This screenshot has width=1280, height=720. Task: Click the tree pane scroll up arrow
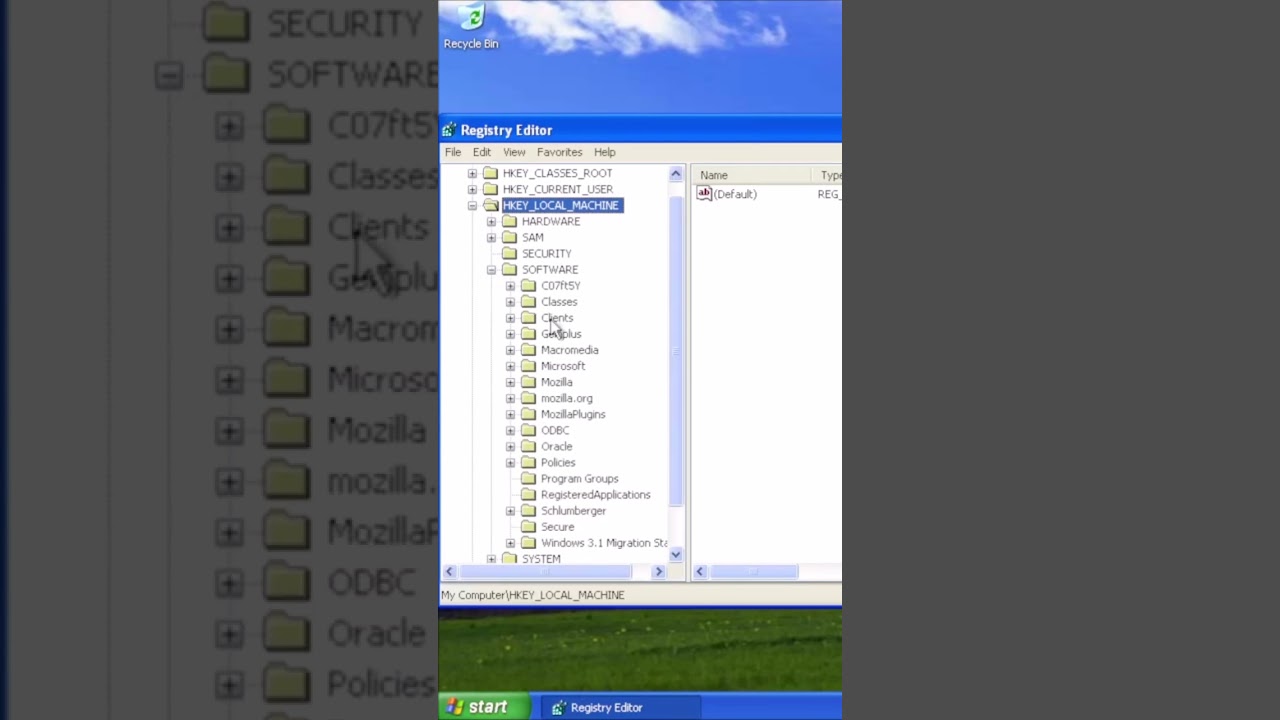pyautogui.click(x=676, y=174)
